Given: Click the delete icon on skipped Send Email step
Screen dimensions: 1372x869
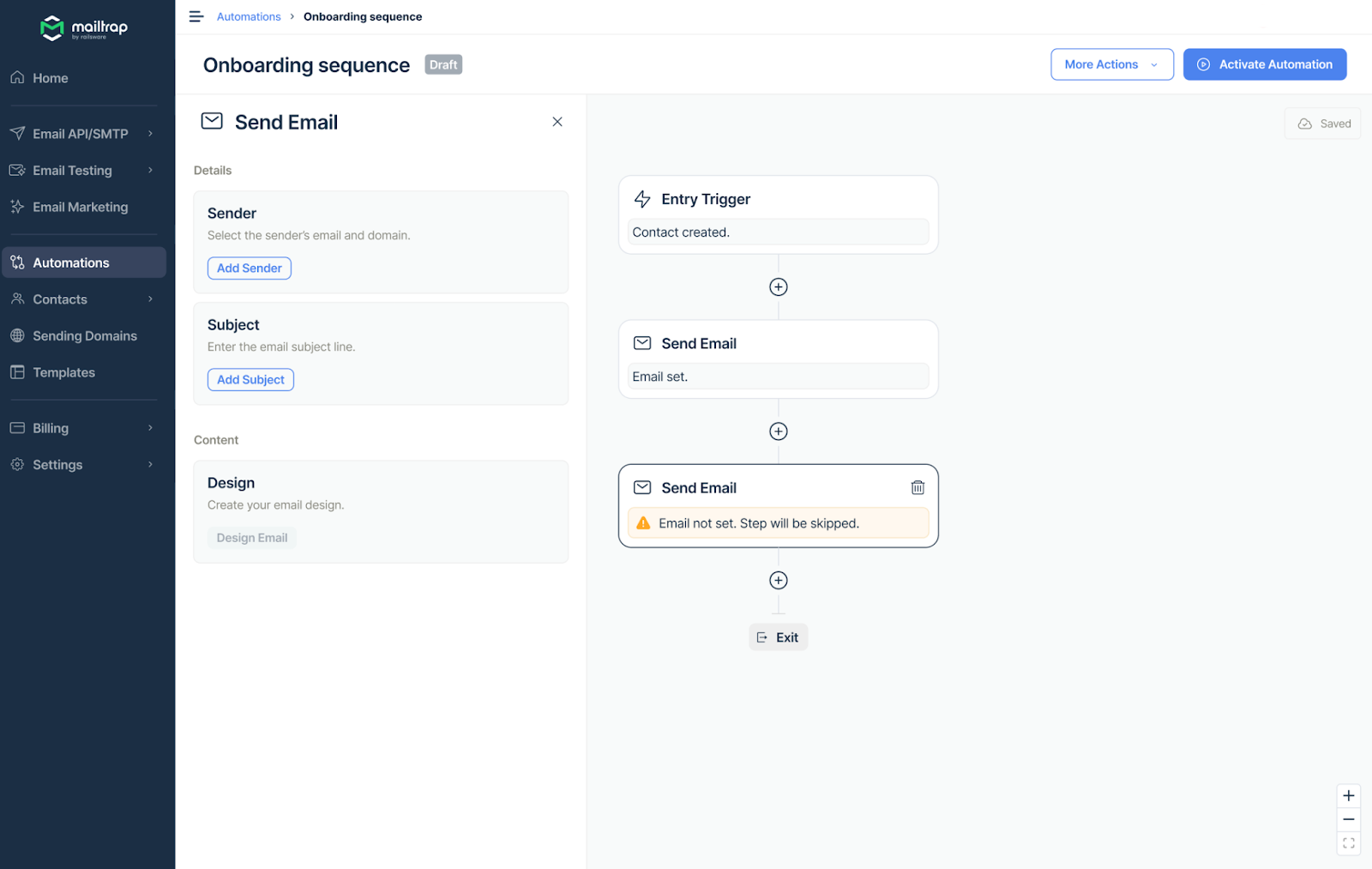Looking at the screenshot, I should point(918,486).
